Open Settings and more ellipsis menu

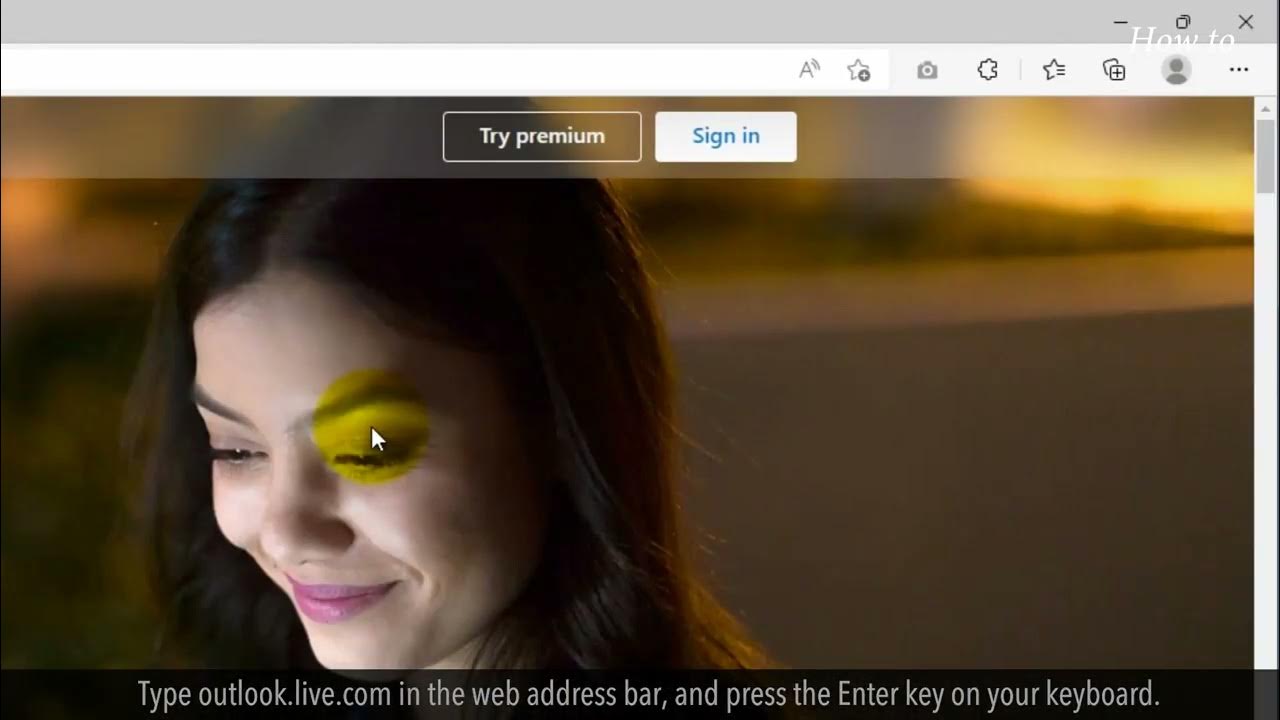coord(1239,70)
